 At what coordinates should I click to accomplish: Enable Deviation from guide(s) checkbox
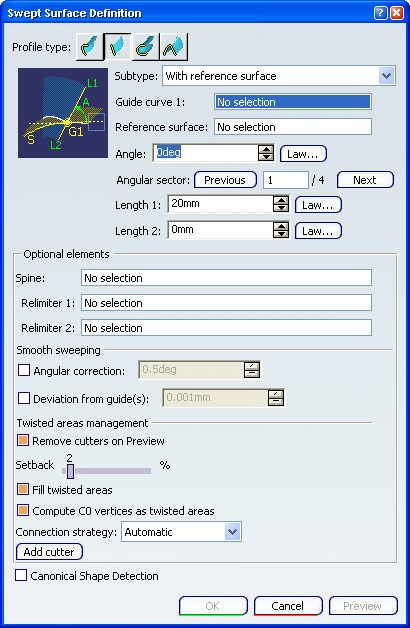24,398
